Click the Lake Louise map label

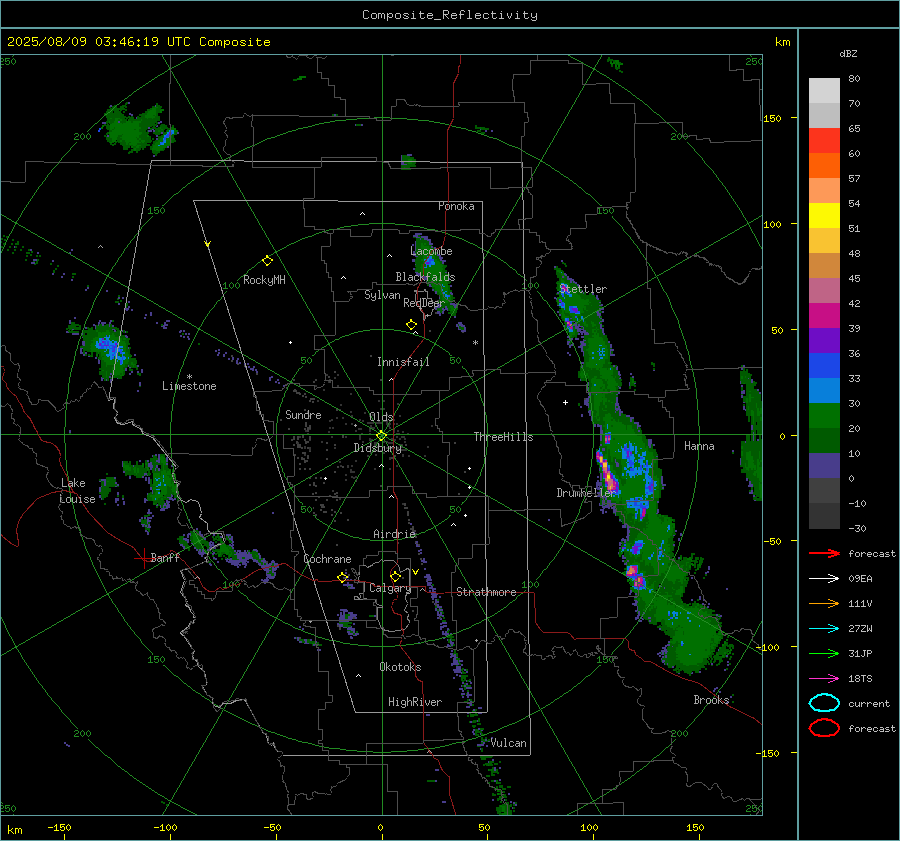coord(77,491)
